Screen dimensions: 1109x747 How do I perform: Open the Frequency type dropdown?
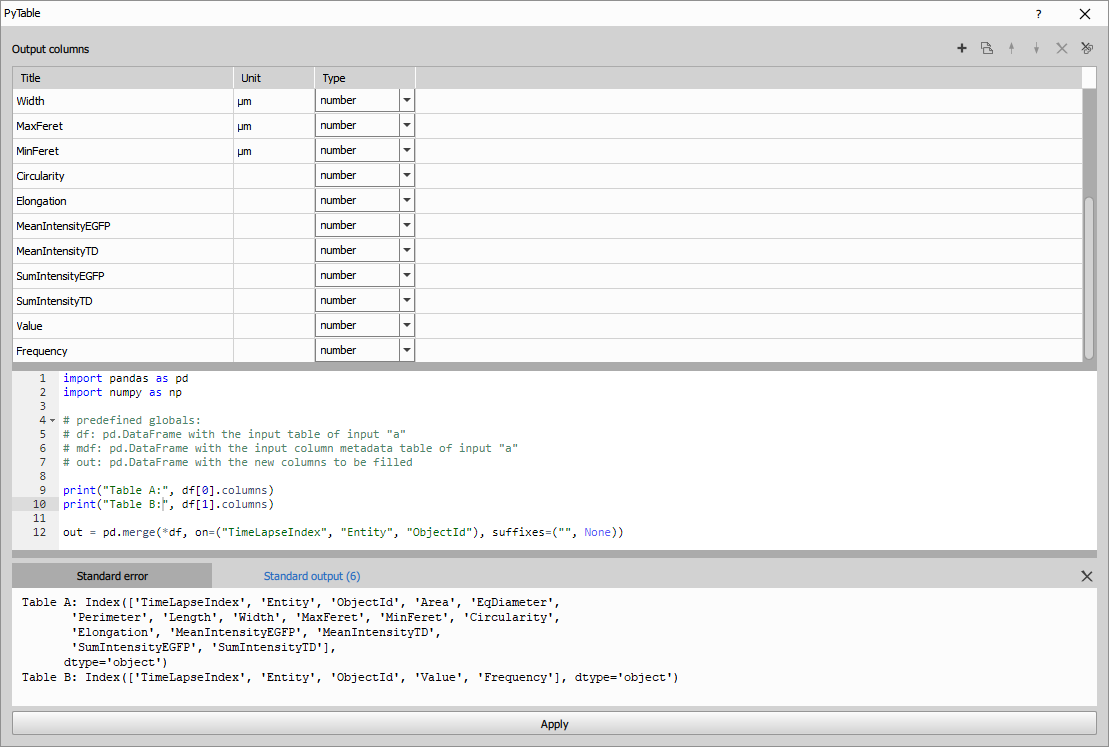point(406,349)
